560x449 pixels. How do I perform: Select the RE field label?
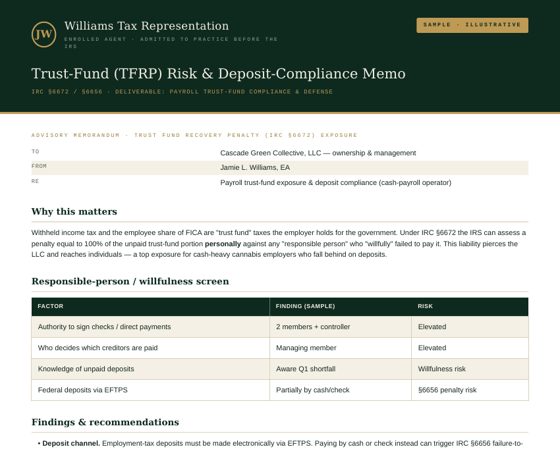click(x=35, y=181)
